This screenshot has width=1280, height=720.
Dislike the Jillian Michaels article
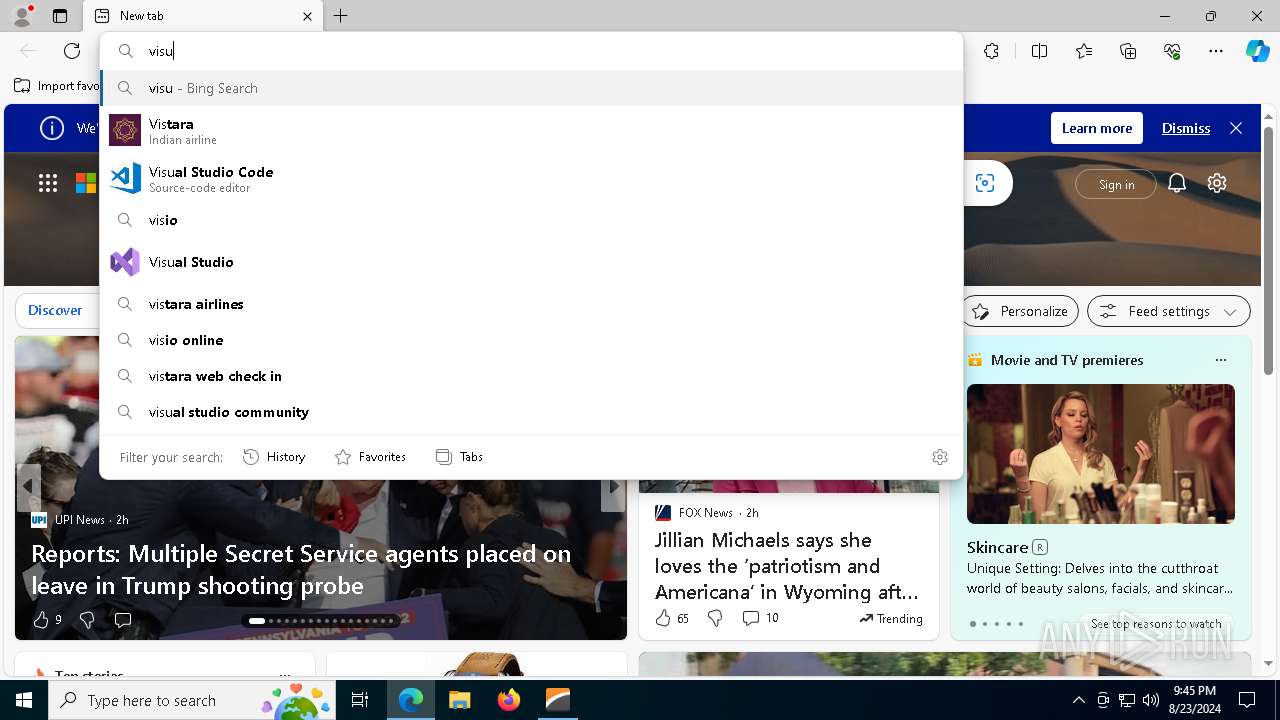(715, 618)
